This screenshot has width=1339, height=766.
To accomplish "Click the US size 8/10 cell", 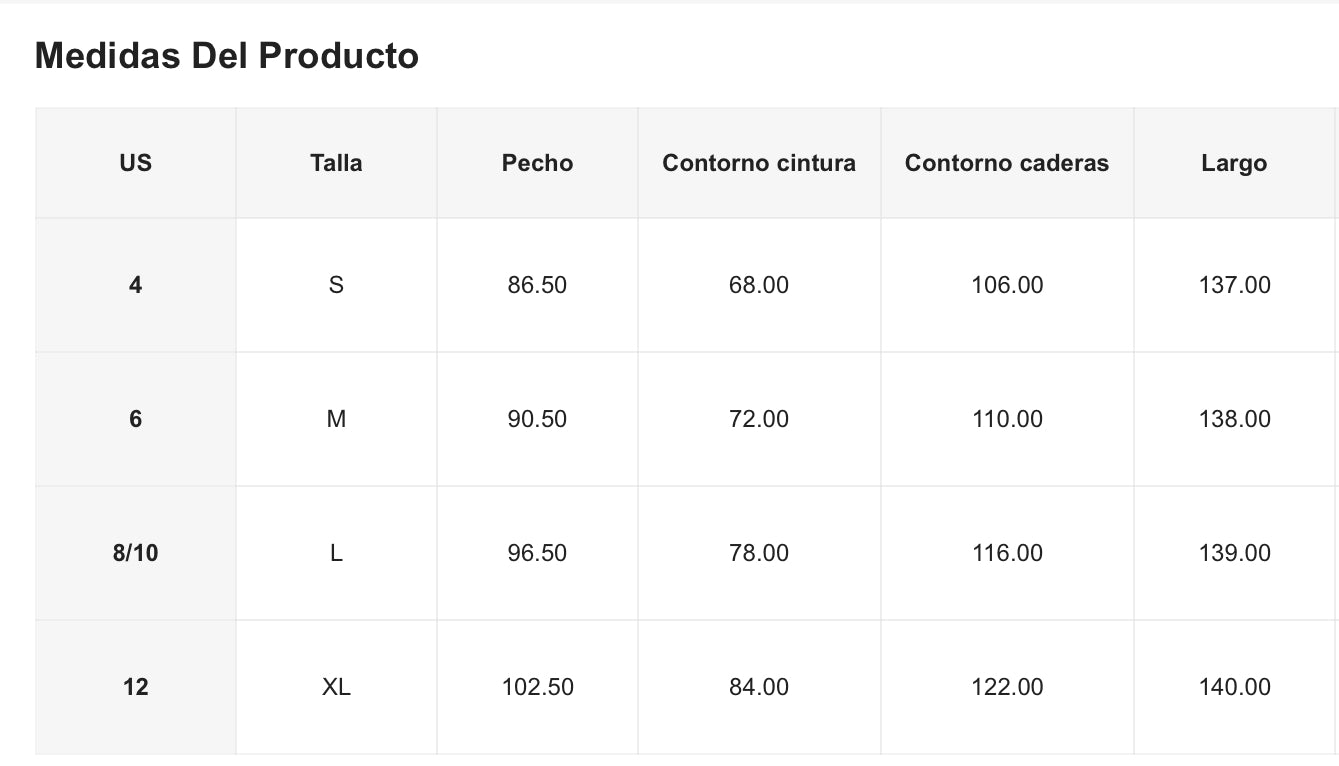I will [x=135, y=553].
